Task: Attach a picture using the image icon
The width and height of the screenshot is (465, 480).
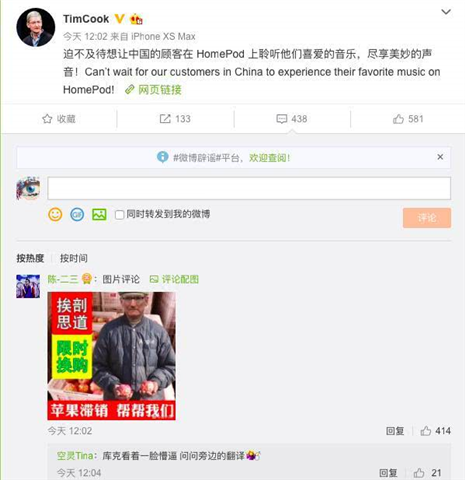Action: click(99, 214)
